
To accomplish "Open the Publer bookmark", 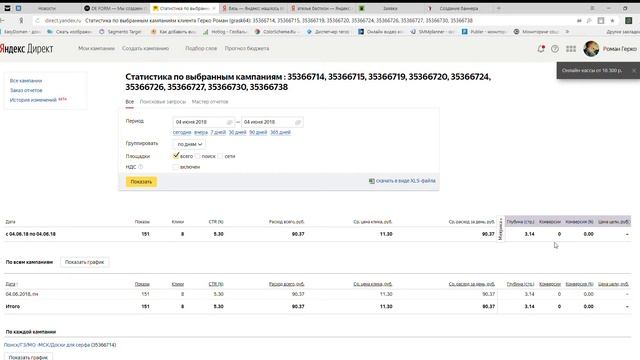I will point(484,31).
